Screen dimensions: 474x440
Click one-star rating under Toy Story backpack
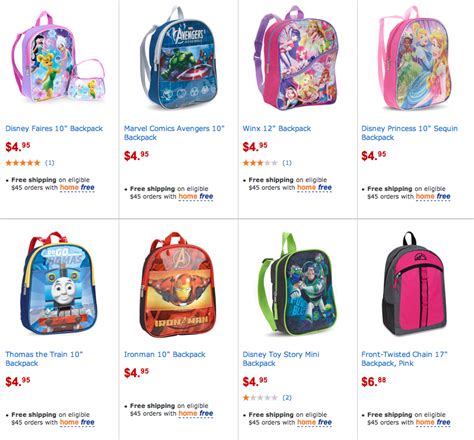(x=260, y=398)
